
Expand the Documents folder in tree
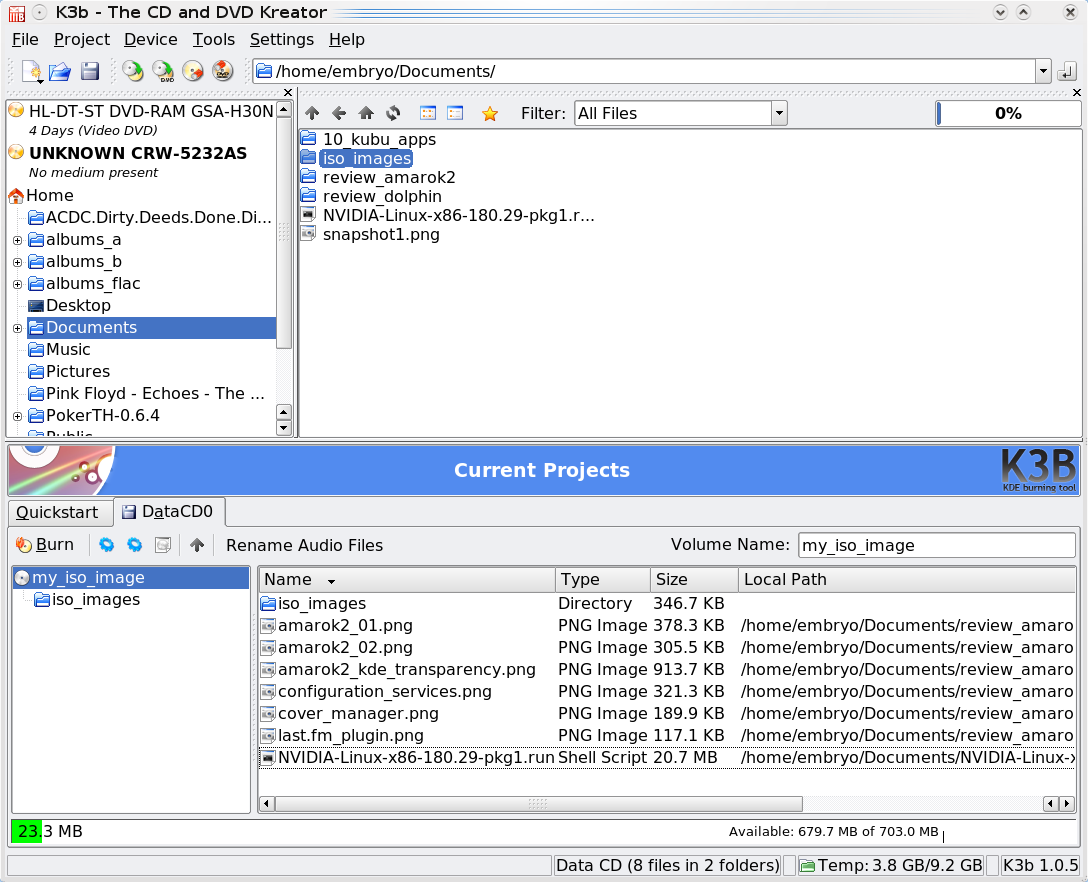click(17, 328)
